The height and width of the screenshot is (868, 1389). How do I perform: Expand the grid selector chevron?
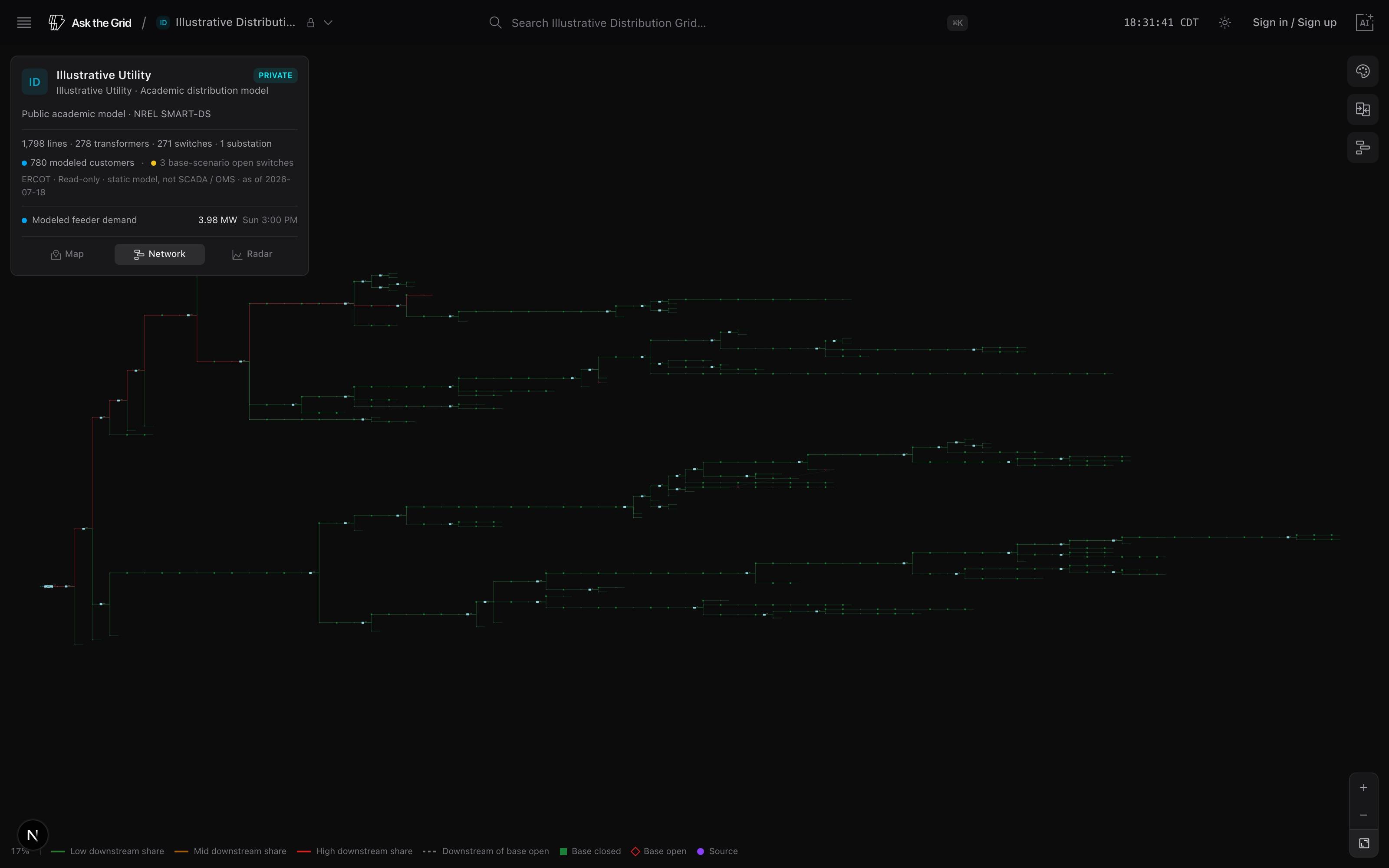point(328,23)
